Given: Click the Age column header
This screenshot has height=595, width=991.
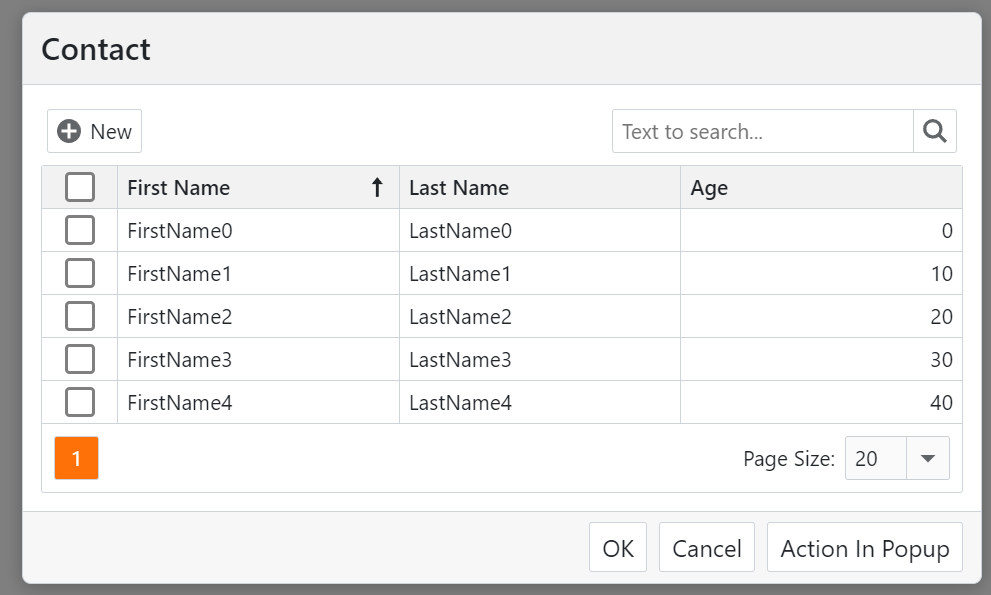Looking at the screenshot, I should coord(710,187).
